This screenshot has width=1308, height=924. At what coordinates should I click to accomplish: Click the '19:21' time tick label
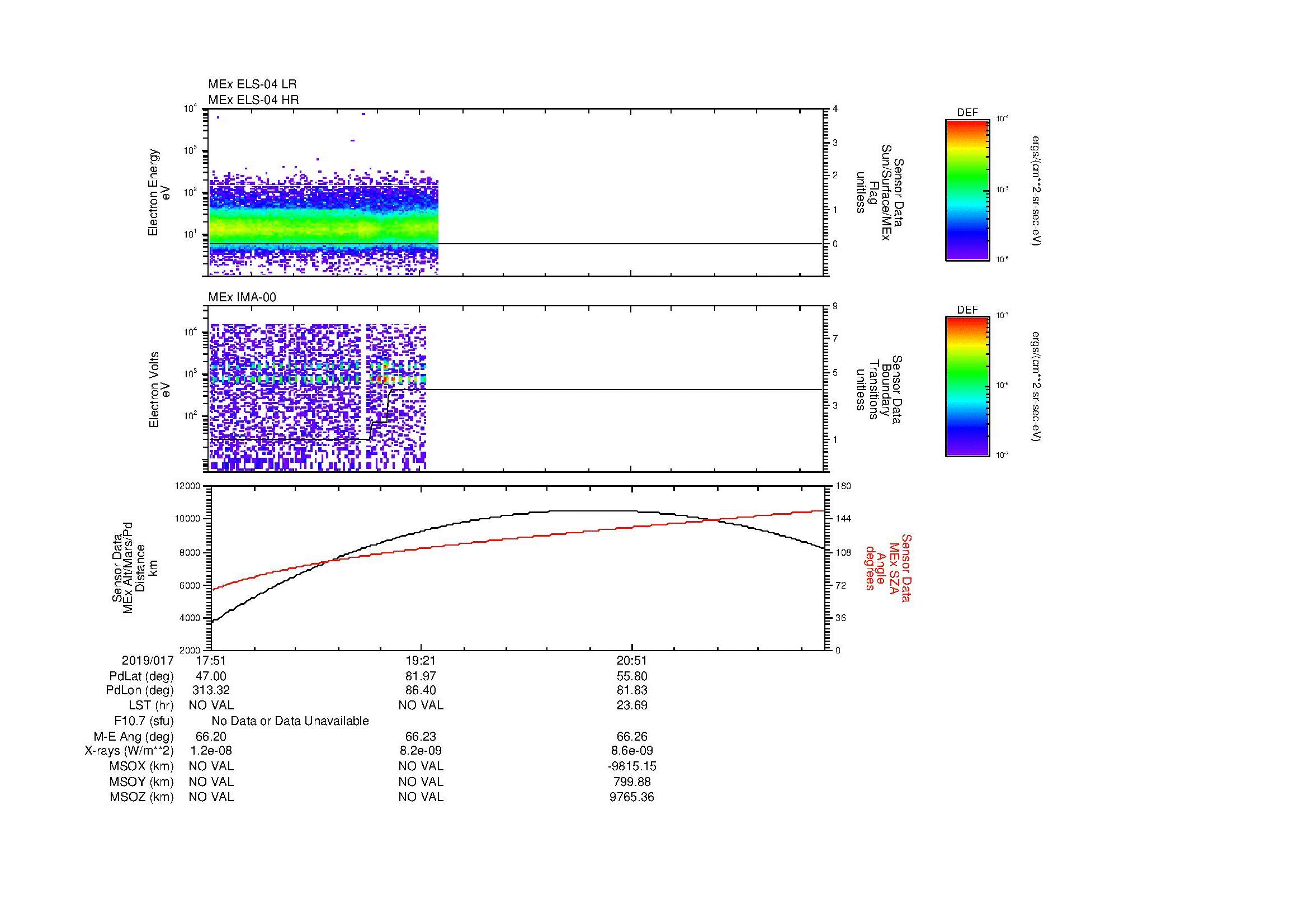pos(421,660)
